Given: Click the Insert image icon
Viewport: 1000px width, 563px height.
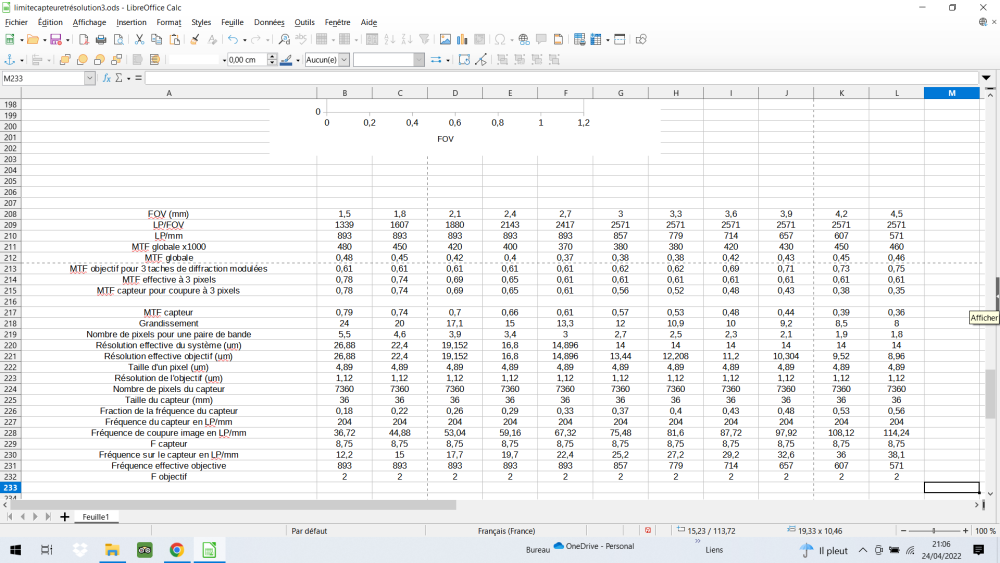Looking at the screenshot, I should (x=445, y=40).
